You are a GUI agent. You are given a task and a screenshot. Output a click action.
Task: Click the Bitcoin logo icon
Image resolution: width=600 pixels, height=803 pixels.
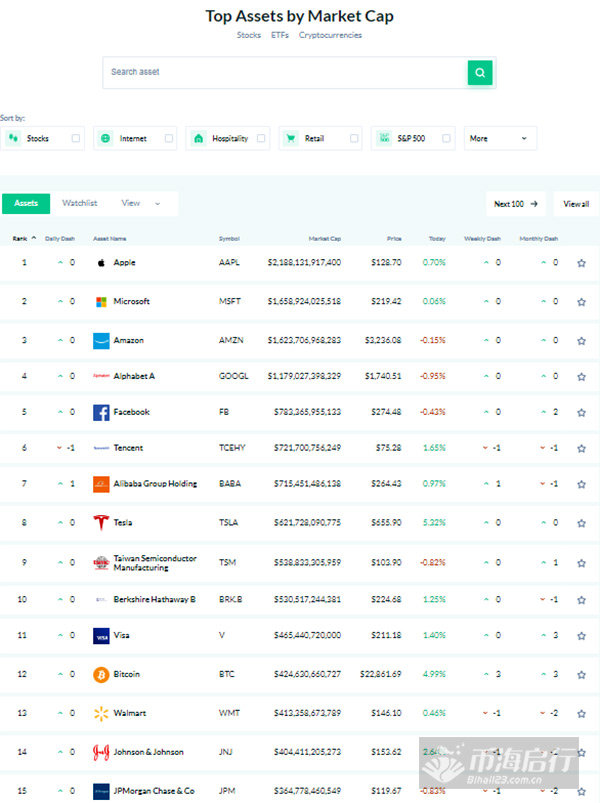click(x=101, y=675)
